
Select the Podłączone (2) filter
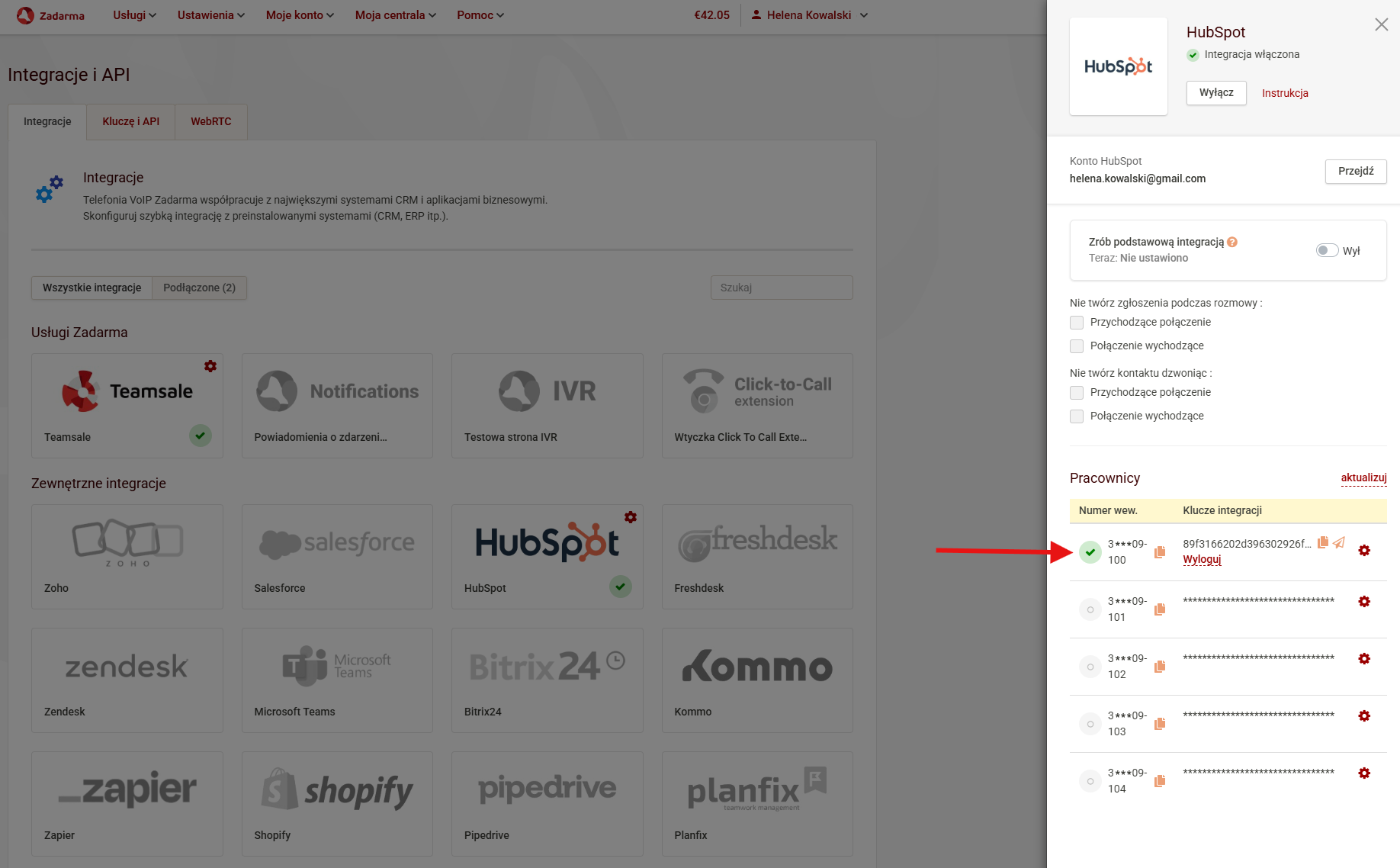[199, 288]
